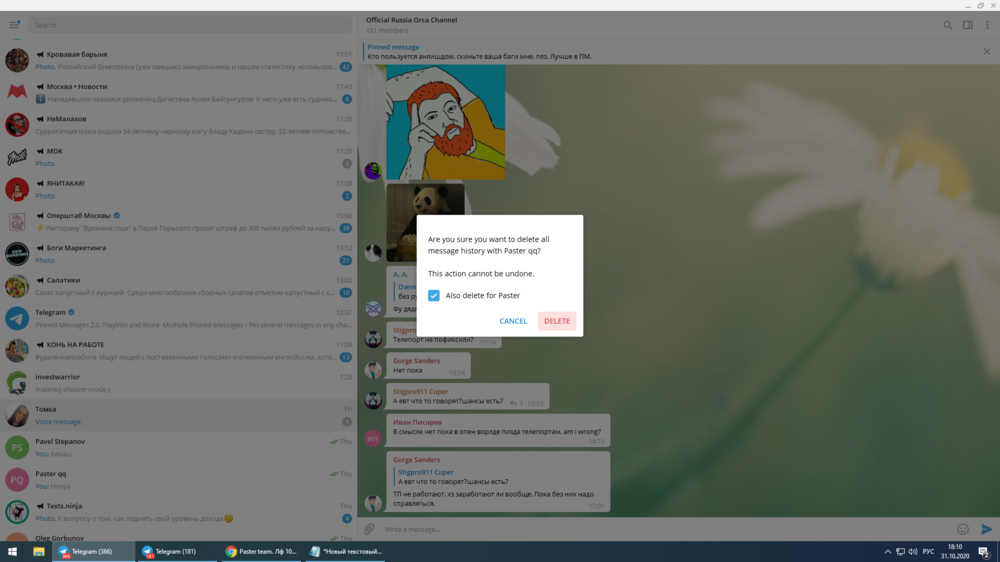Open the Texts.ninja channel
The width and height of the screenshot is (1000, 562).
[x=179, y=512]
